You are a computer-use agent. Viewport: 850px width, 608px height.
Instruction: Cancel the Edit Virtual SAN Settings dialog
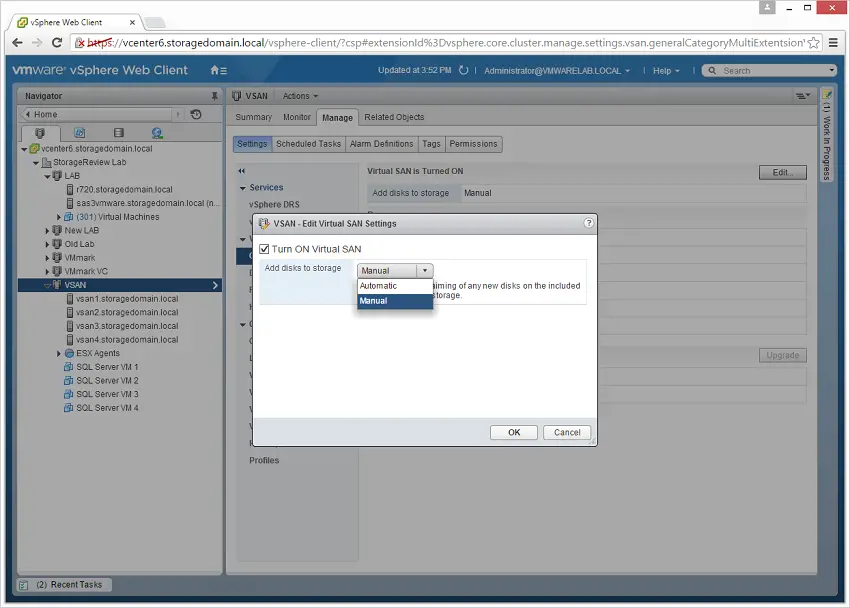[567, 432]
